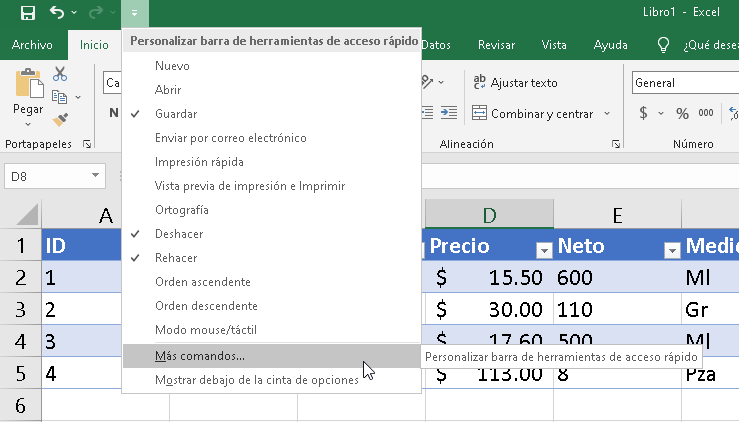
Task: Uncheck Deshacer in the menu
Action: click(271, 234)
